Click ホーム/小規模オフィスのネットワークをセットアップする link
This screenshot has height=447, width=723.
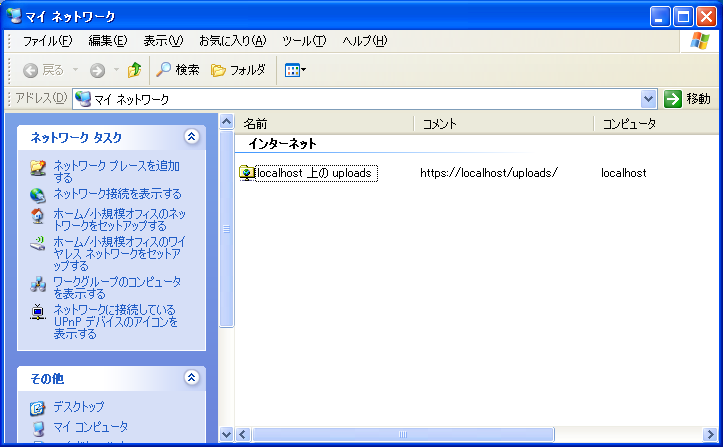119,220
